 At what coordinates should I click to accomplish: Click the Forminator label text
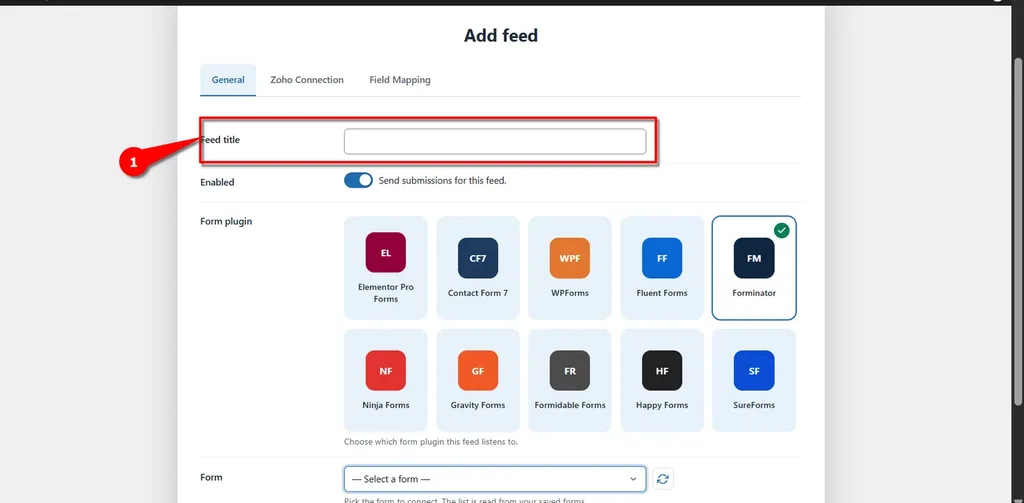(754, 293)
